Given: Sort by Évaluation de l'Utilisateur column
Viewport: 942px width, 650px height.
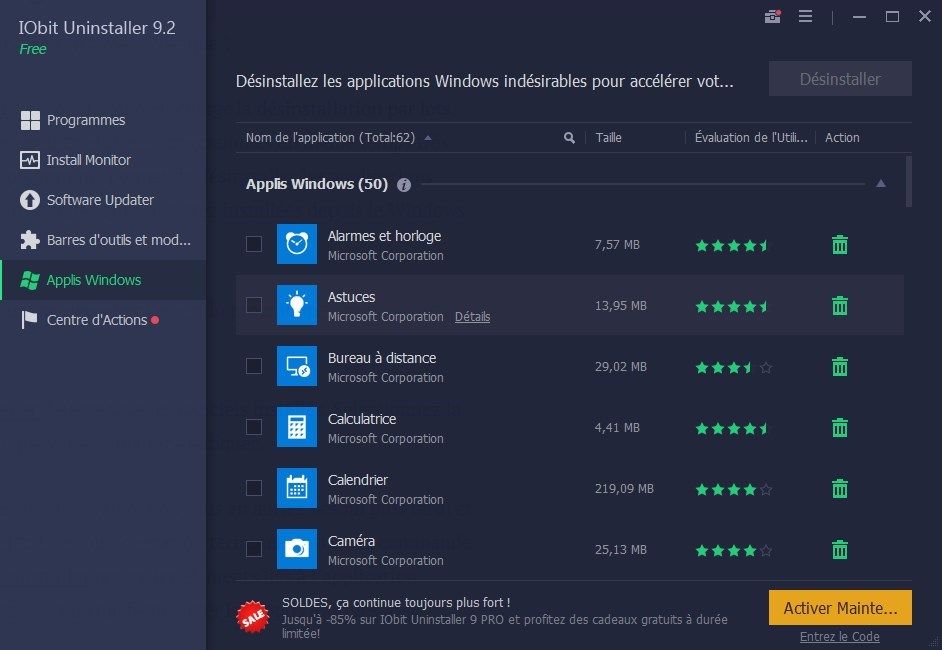Looking at the screenshot, I should tap(751, 138).
